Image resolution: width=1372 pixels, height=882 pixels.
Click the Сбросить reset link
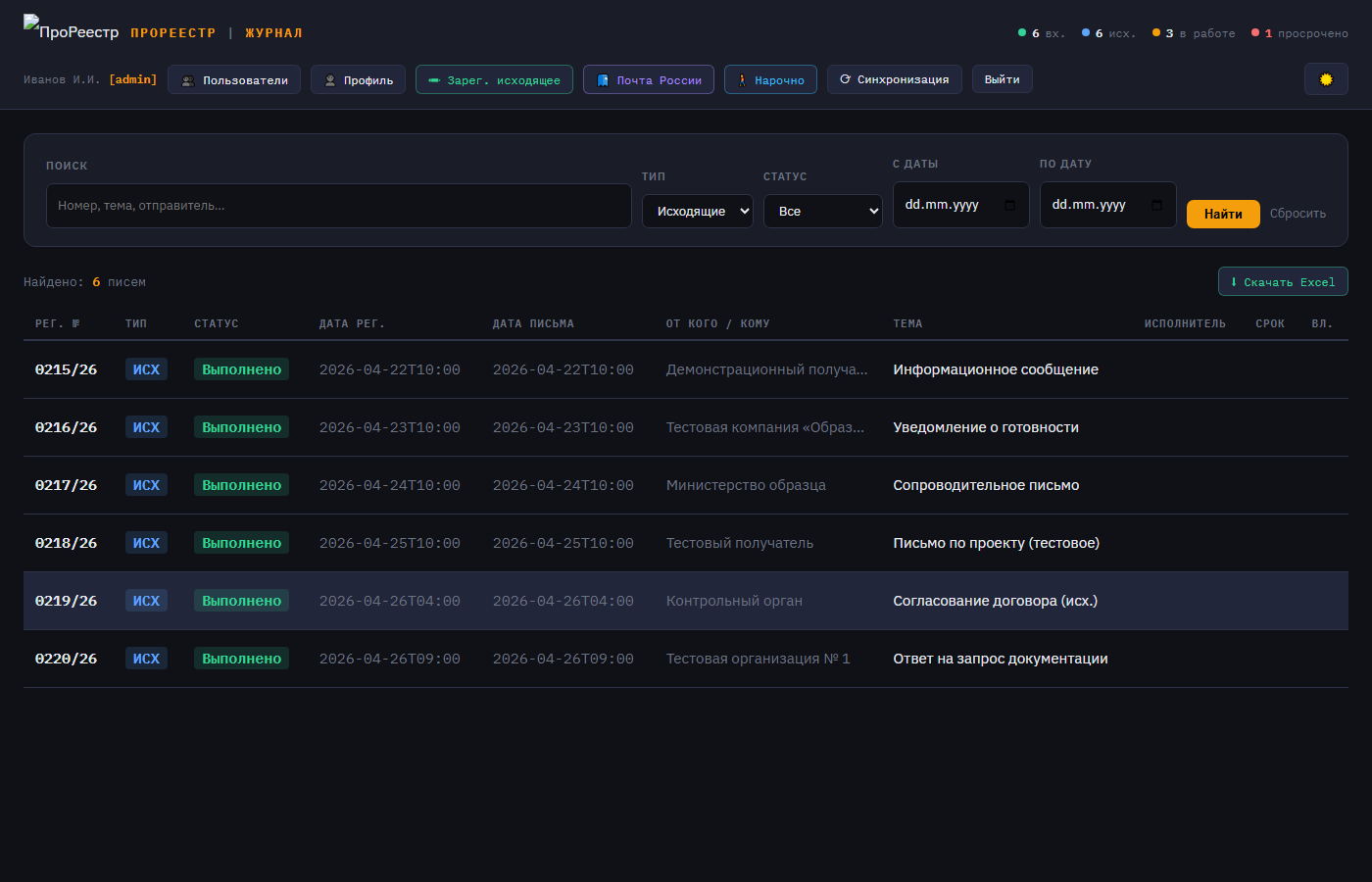[x=1298, y=214]
